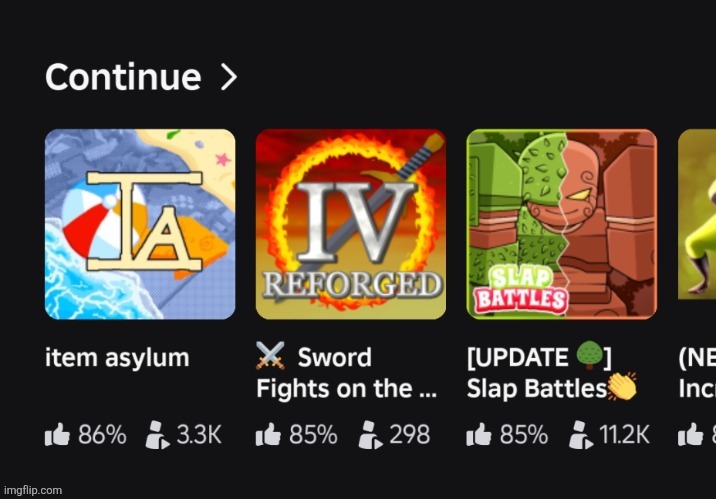Click the [UPDATE] Slap Battles title
Image resolution: width=716 pixels, height=499 pixels.
(x=552, y=373)
